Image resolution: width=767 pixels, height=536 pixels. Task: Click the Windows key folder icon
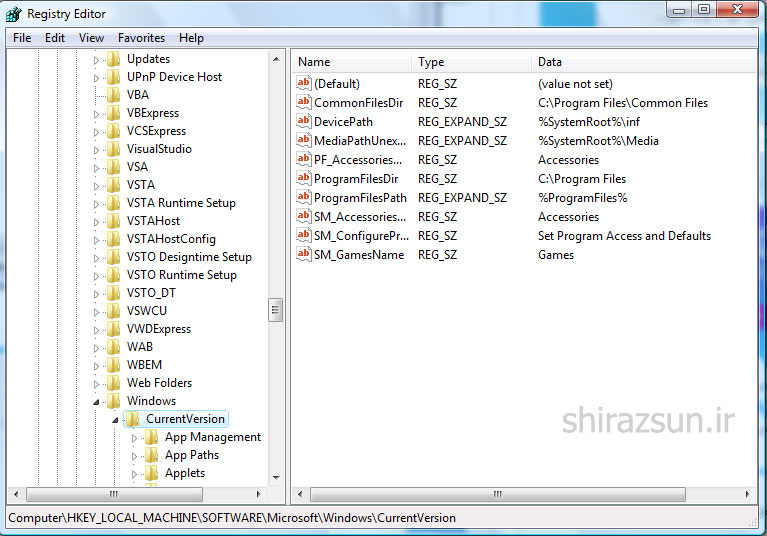[114, 401]
